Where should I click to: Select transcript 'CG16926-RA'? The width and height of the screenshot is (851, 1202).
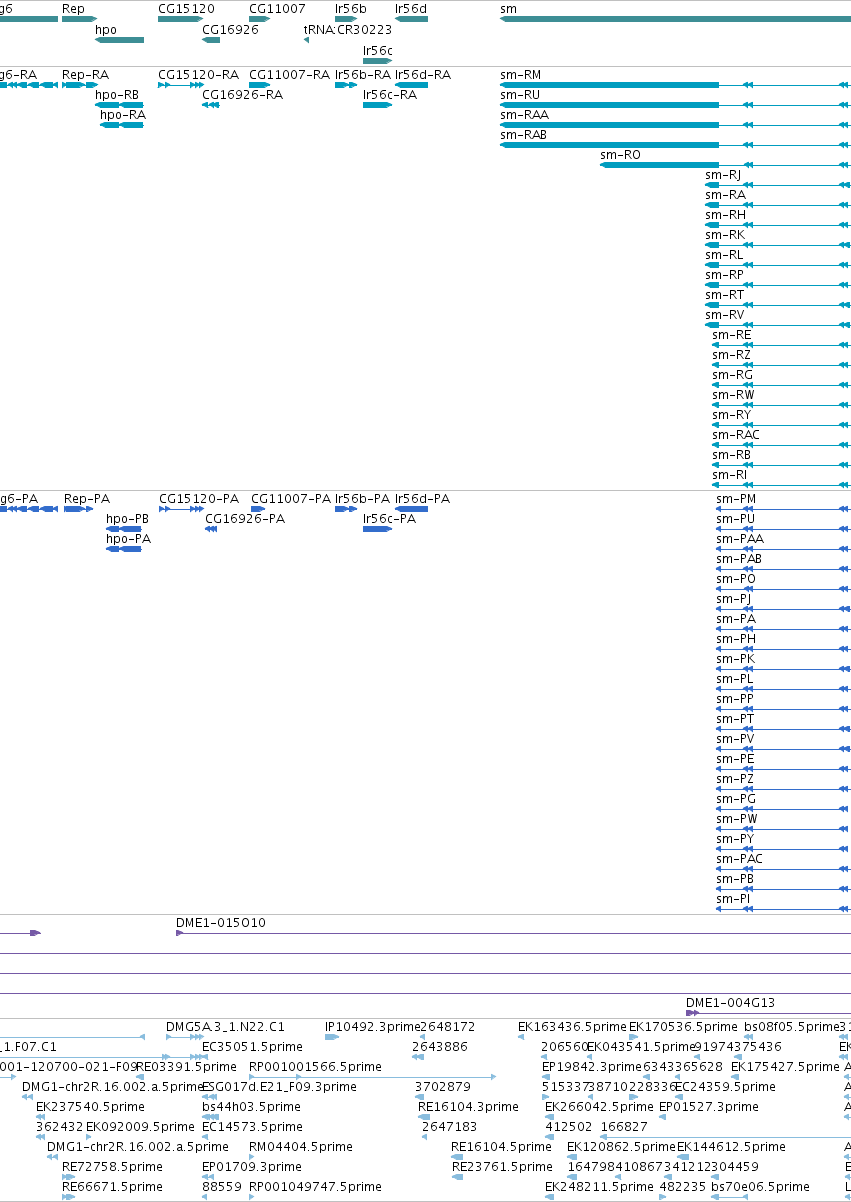coord(242,95)
